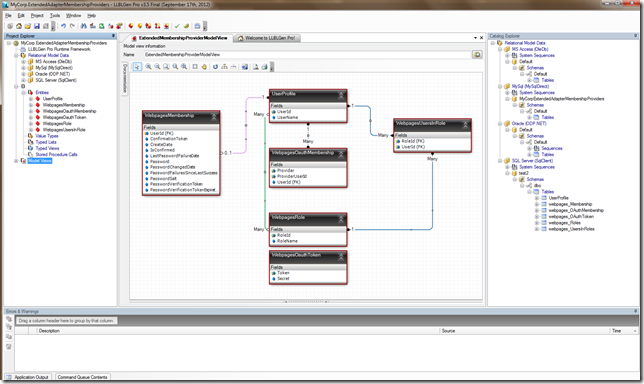Click the button beside the Name field

477,55
